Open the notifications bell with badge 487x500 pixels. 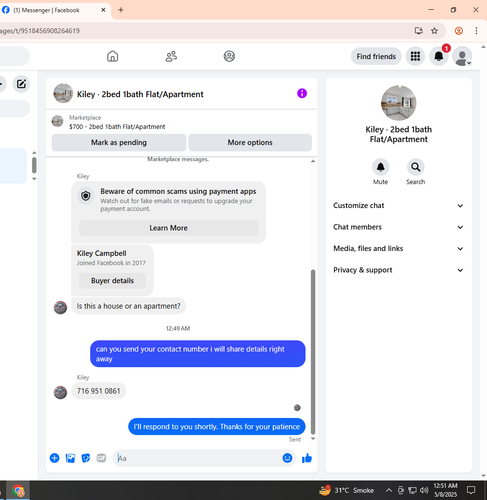439,56
